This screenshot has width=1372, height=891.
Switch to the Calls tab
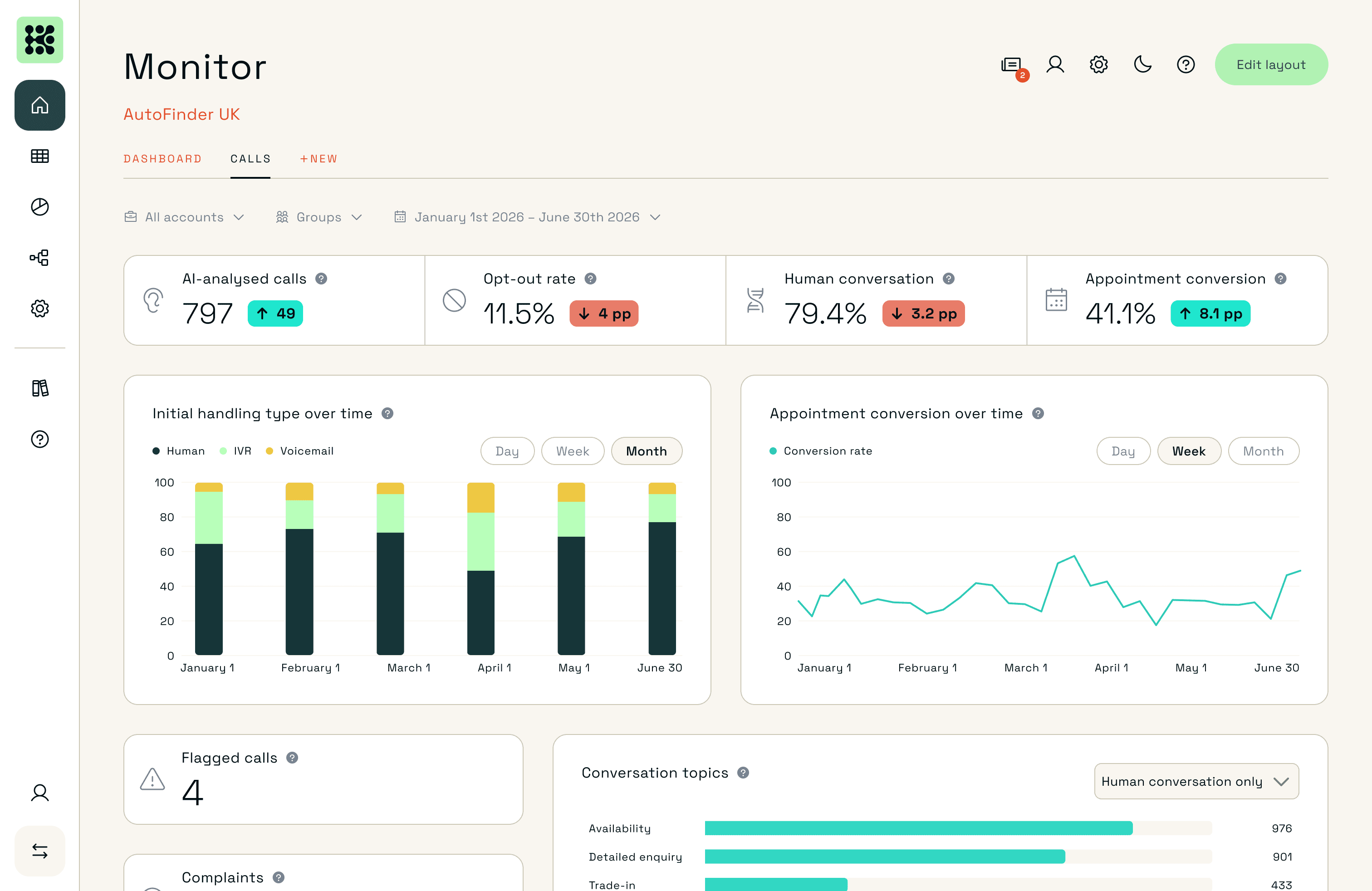[x=250, y=159]
